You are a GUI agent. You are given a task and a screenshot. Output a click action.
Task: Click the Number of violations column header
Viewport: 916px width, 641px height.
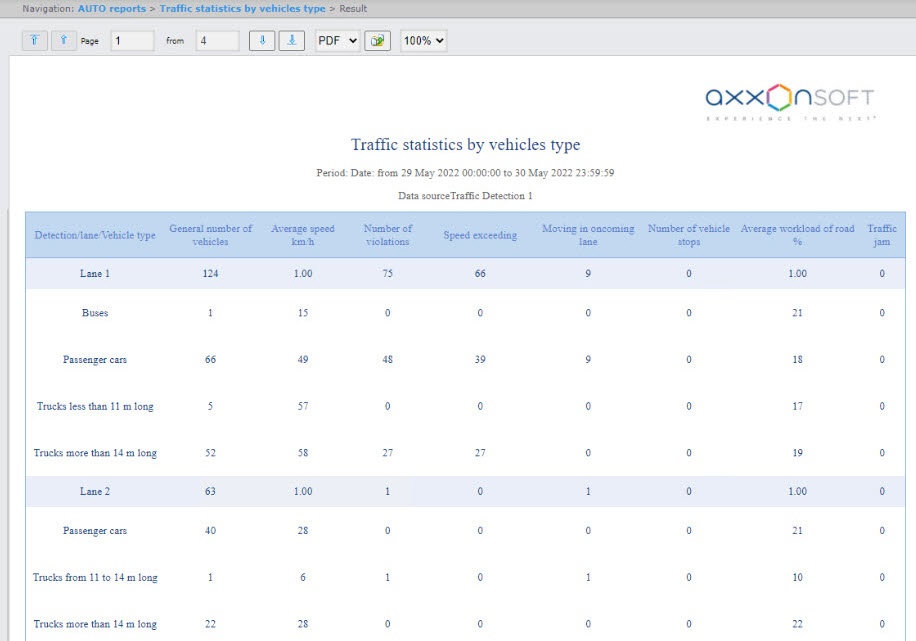tap(387, 235)
